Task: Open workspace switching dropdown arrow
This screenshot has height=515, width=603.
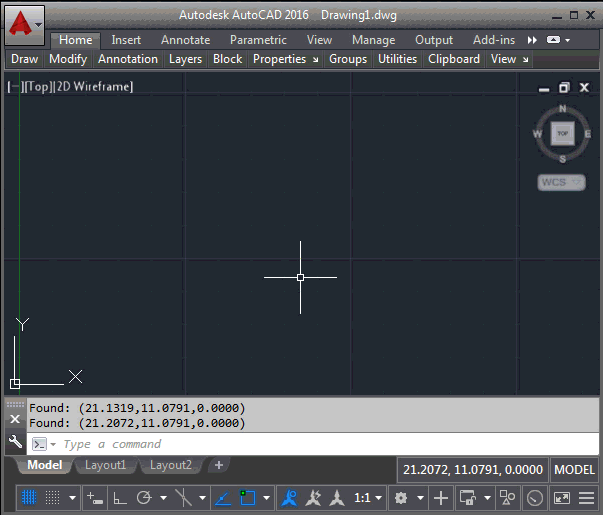Action: [x=420, y=498]
